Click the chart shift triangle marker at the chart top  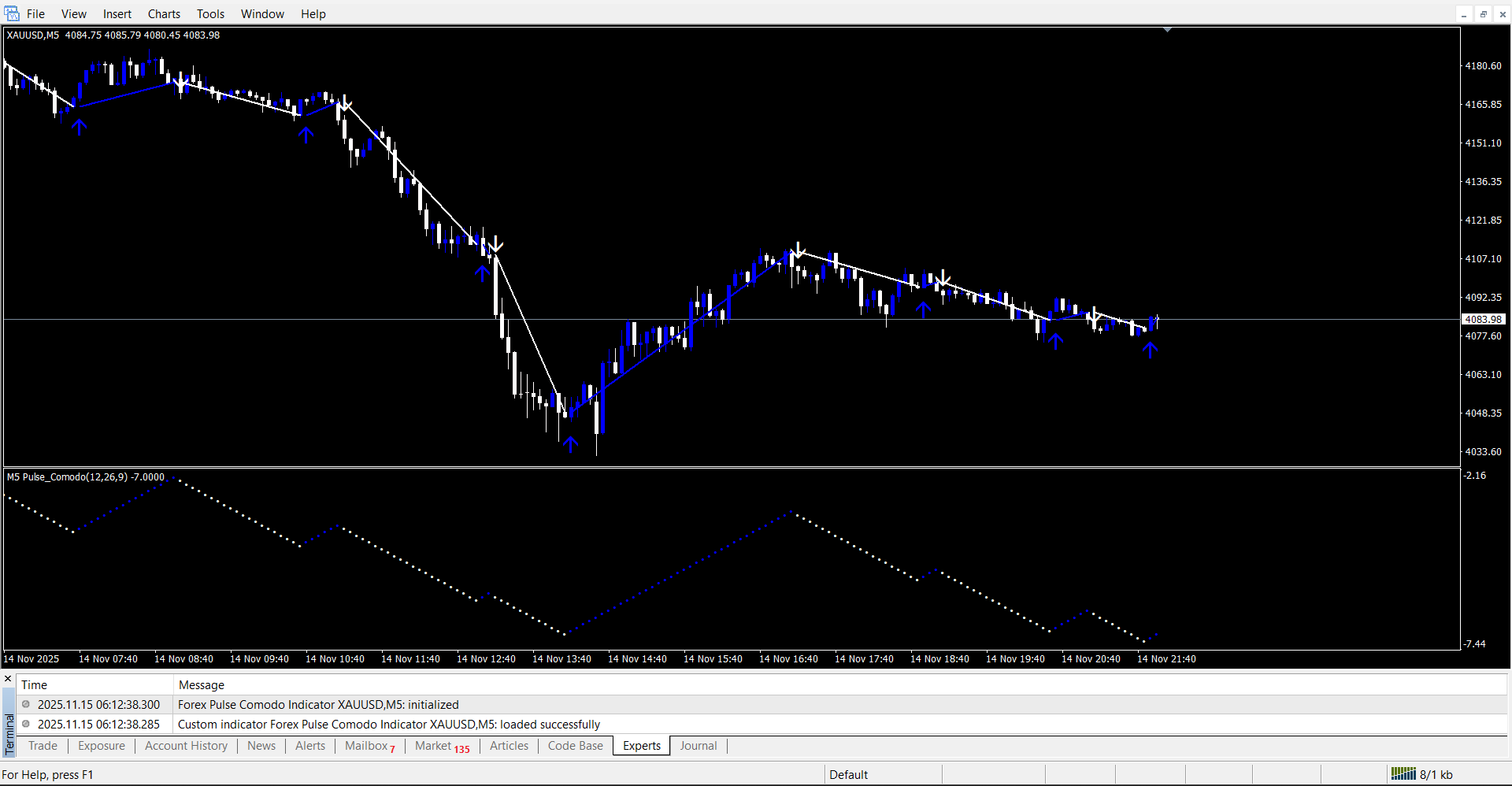pyautogui.click(x=1167, y=30)
